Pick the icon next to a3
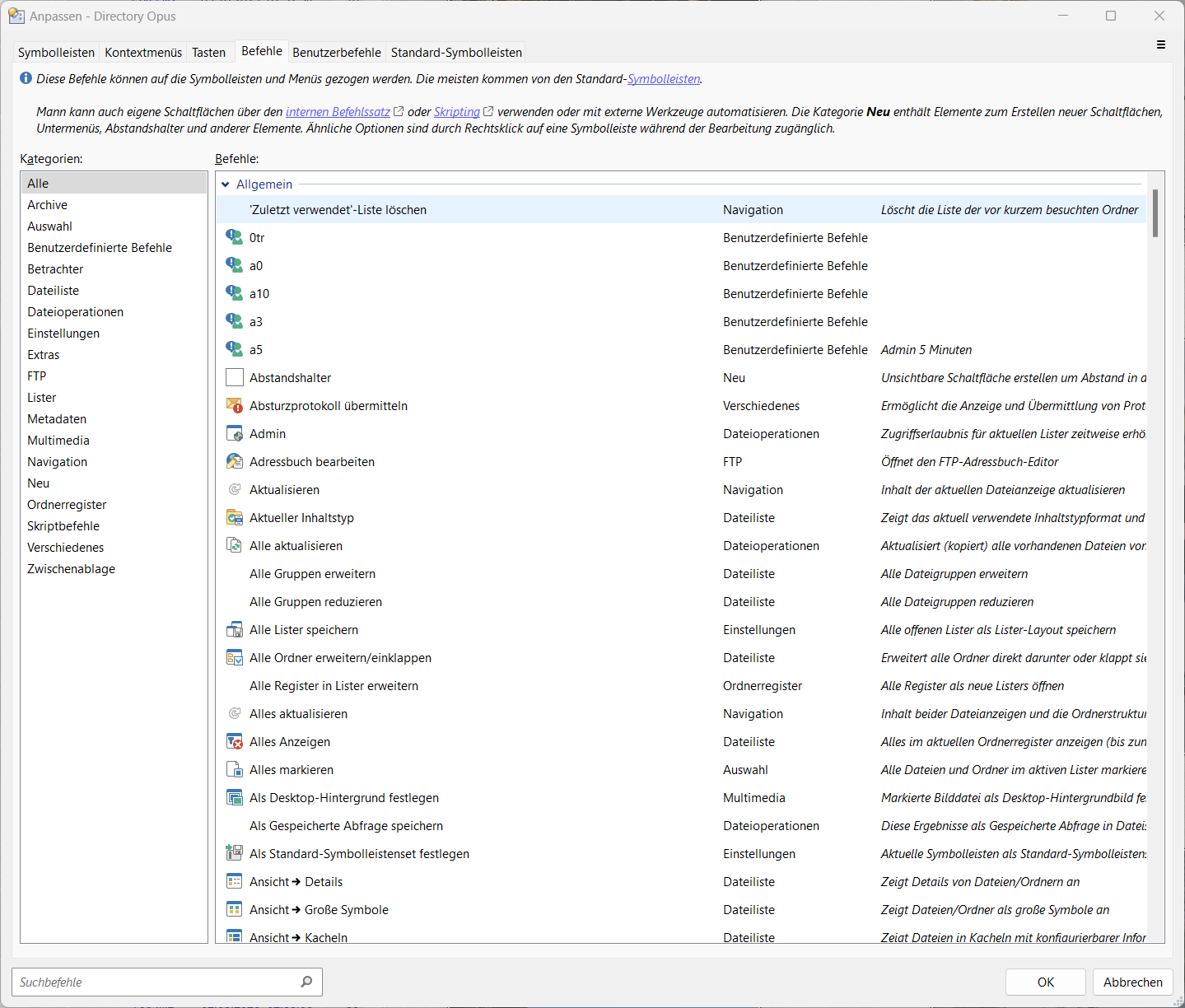This screenshot has width=1185, height=1008. 235,321
